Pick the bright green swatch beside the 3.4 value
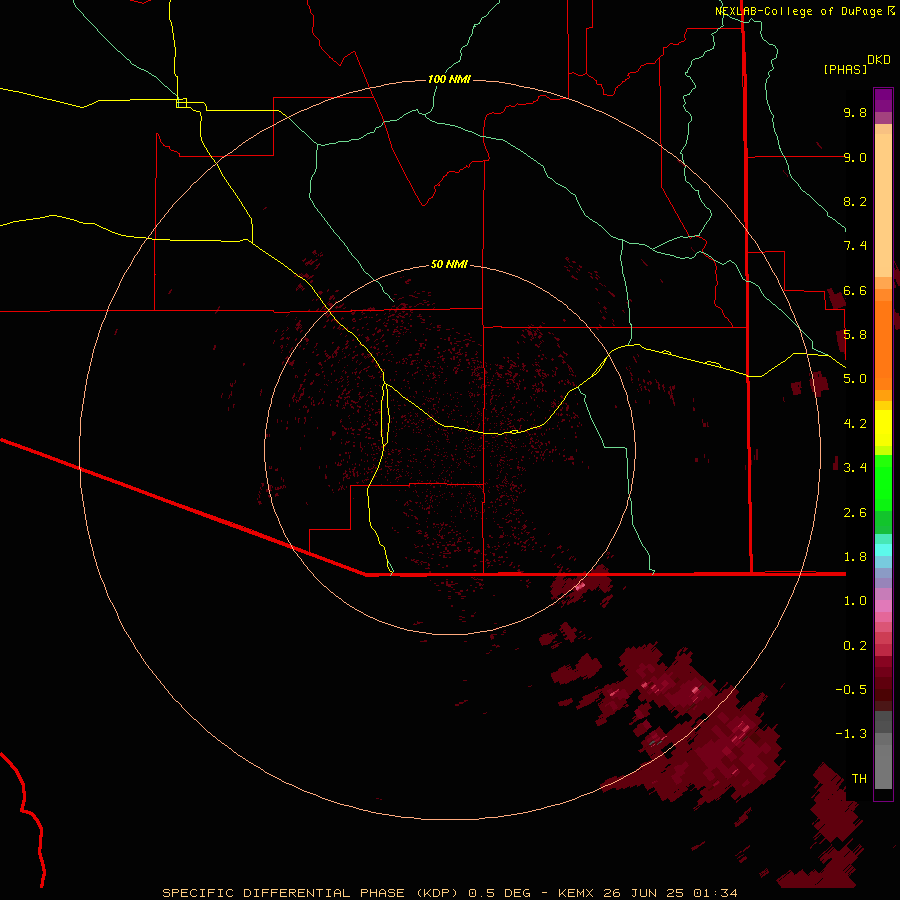 coord(883,482)
